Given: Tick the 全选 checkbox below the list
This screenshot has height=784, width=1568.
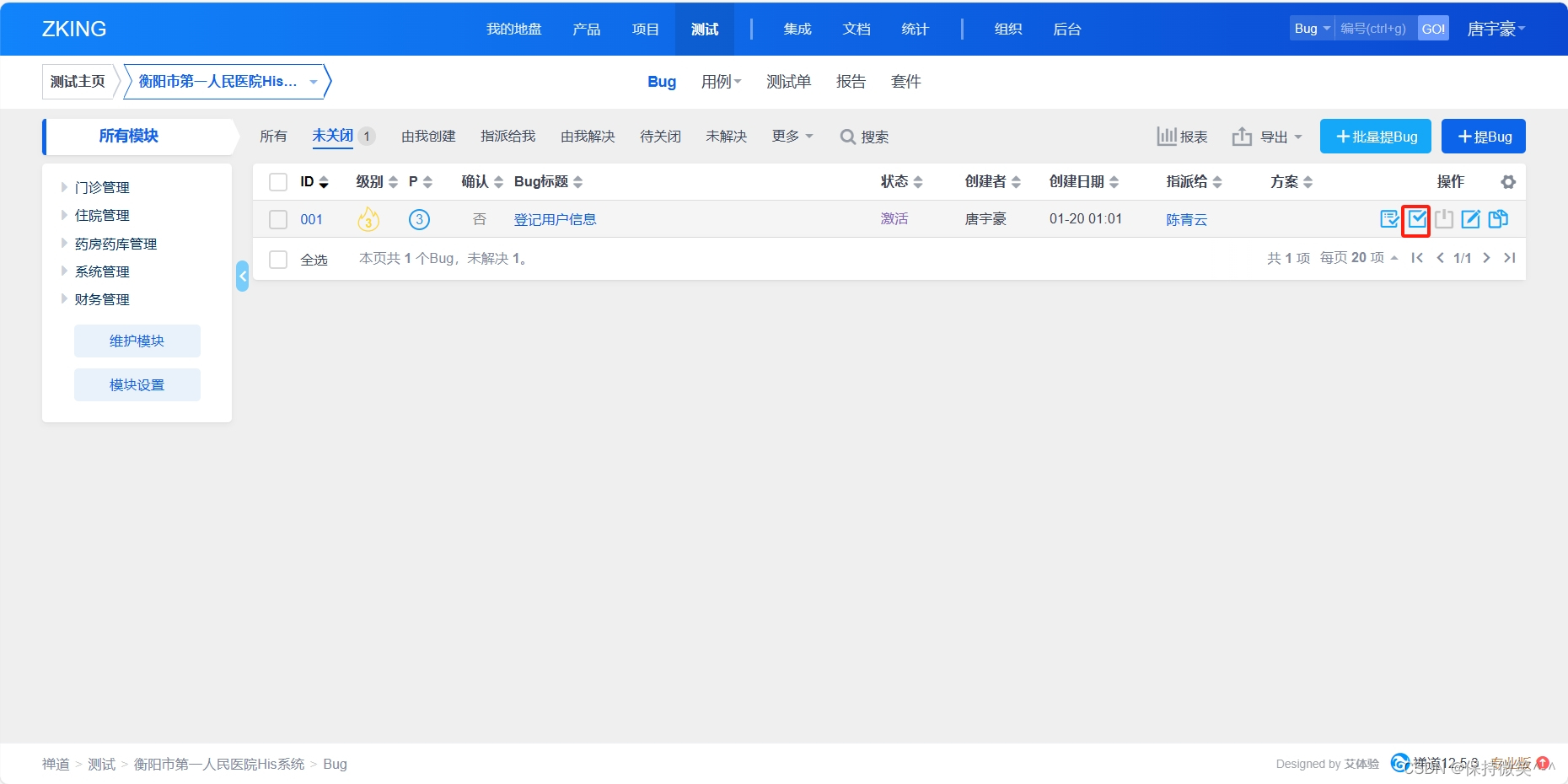Looking at the screenshot, I should tap(278, 260).
